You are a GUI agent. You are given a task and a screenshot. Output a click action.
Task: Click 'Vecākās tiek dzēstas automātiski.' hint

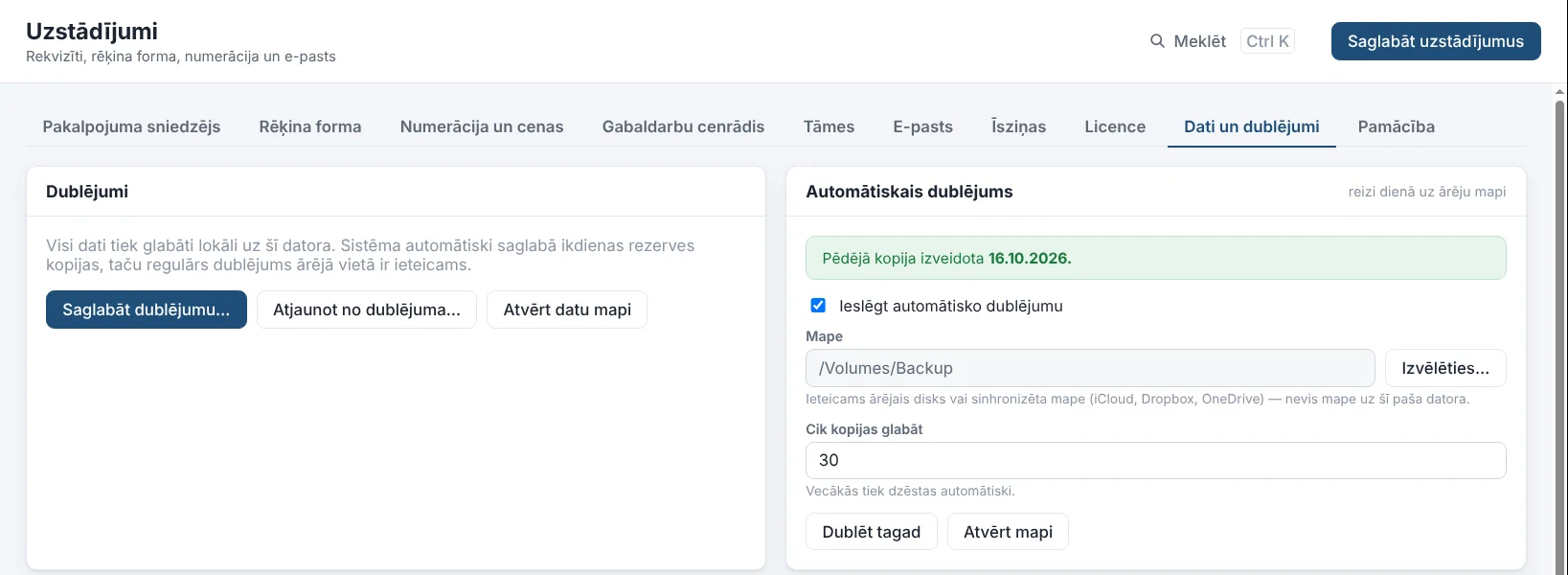click(910, 491)
